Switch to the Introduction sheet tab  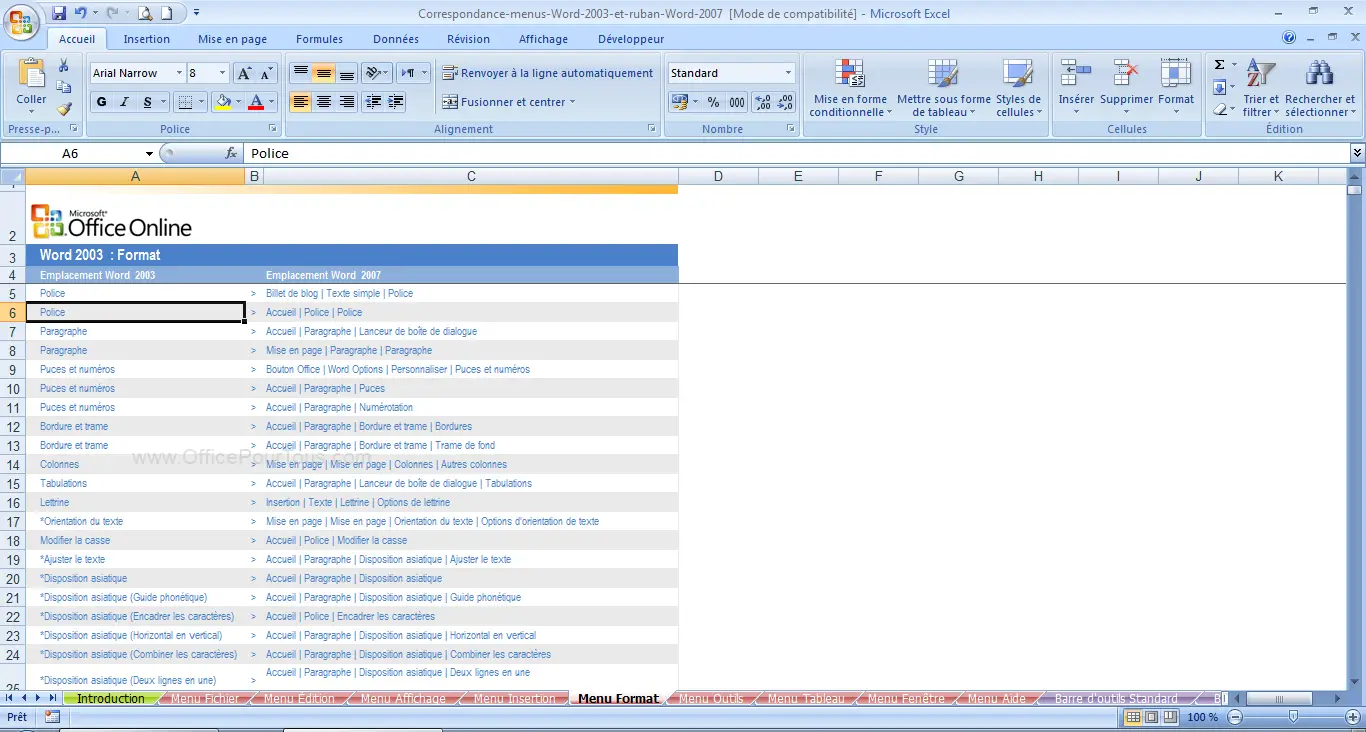pos(111,698)
